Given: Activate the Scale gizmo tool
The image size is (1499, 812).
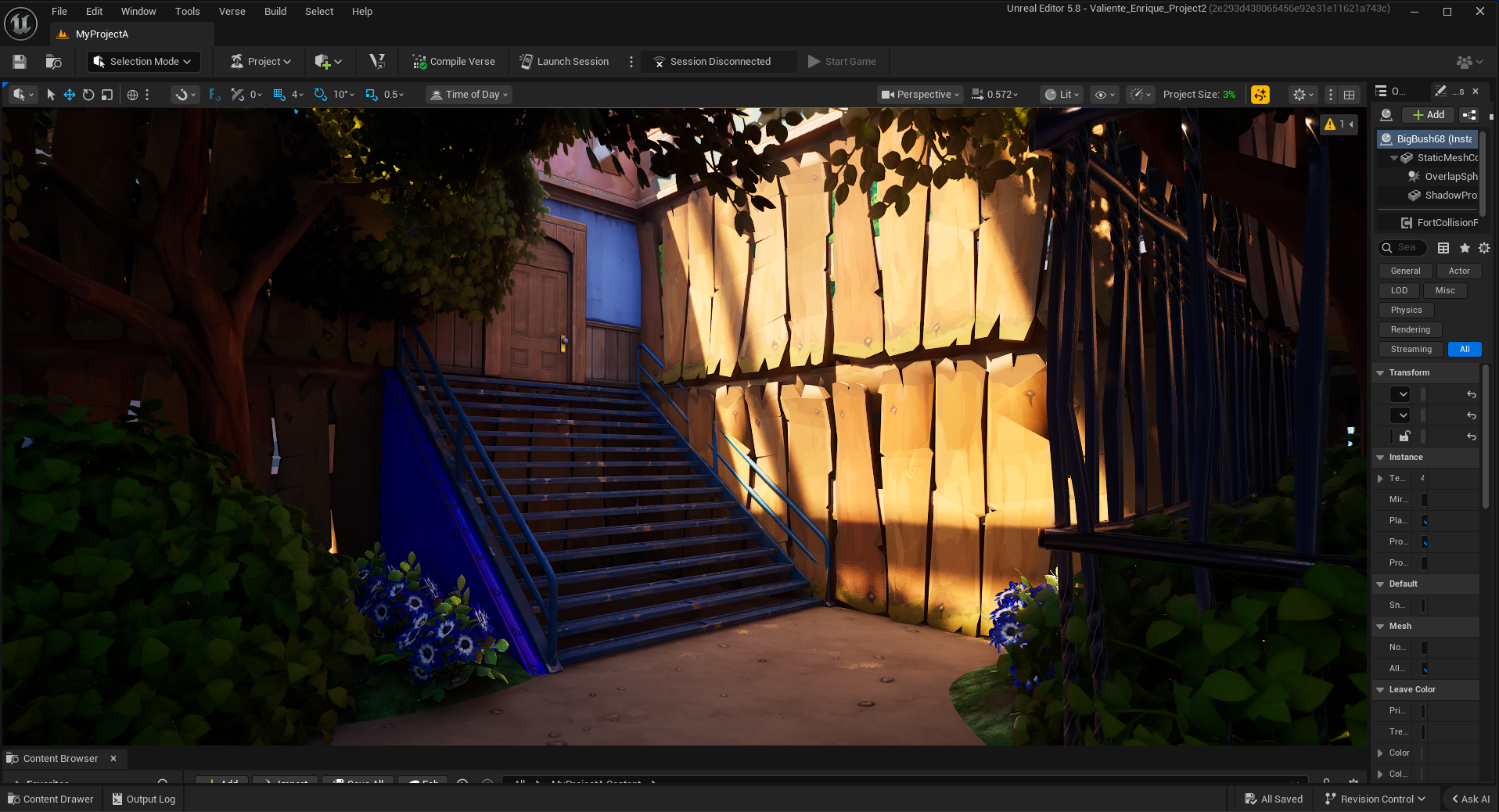Looking at the screenshot, I should 107,95.
